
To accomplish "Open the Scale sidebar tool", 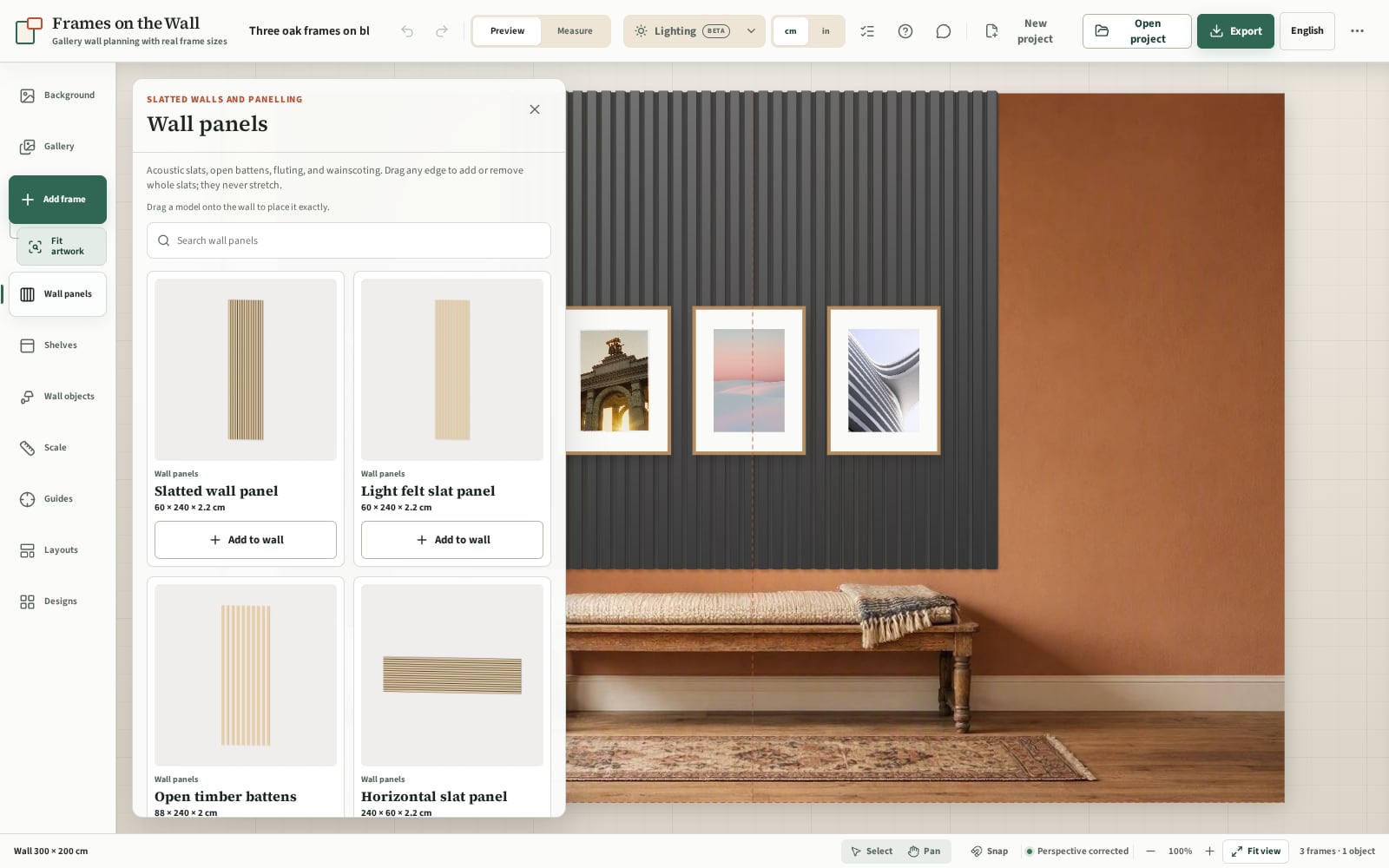I will (58, 448).
